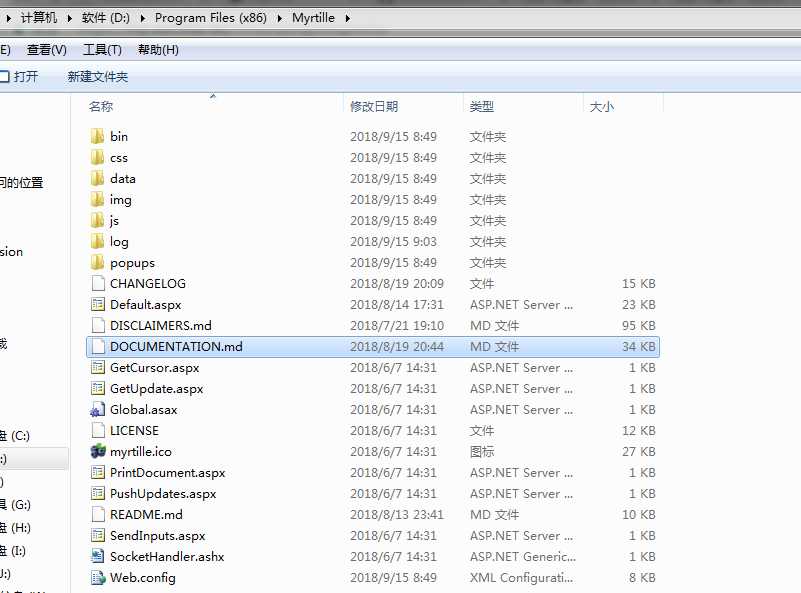This screenshot has width=801, height=593.
Task: Click the 2018/9/15 9:03 date of log
Action: pos(393,241)
